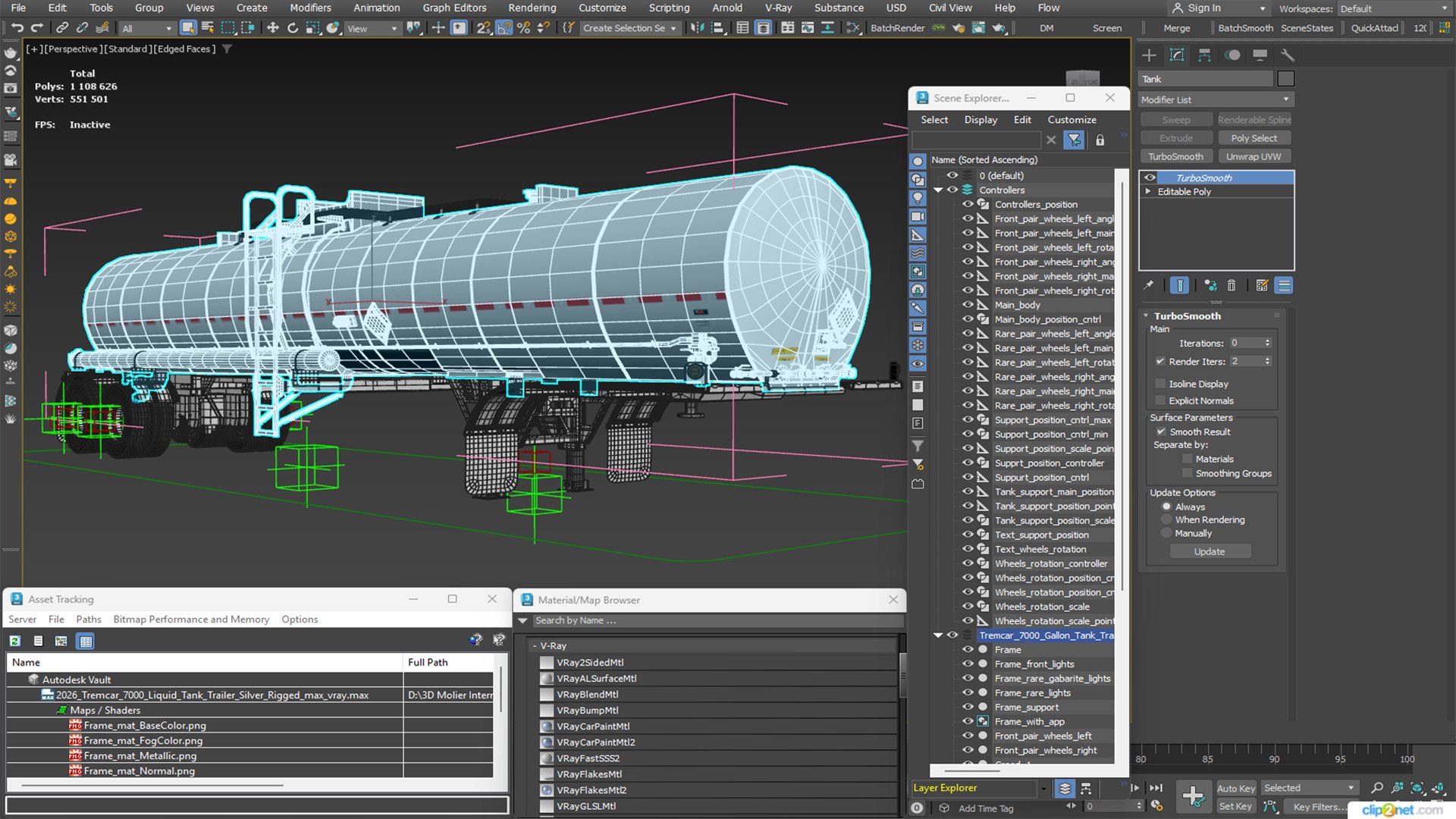Screen dimensions: 1456x819
Task: Click the Update button in TurboSmooth
Action: pos(1210,552)
